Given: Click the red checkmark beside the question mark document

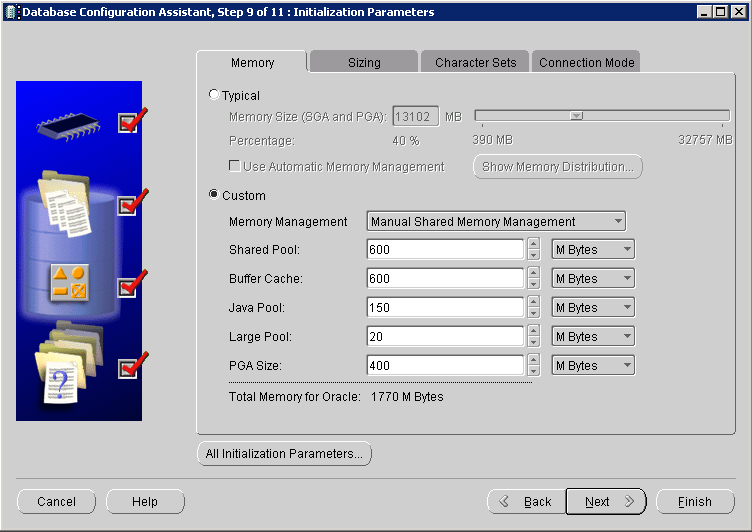Looking at the screenshot, I should 132,365.
